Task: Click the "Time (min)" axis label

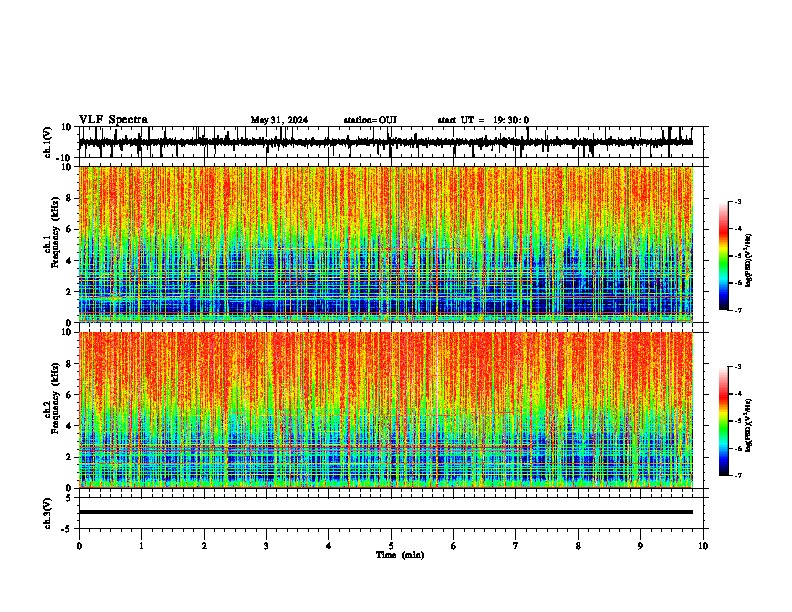Action: (x=400, y=555)
